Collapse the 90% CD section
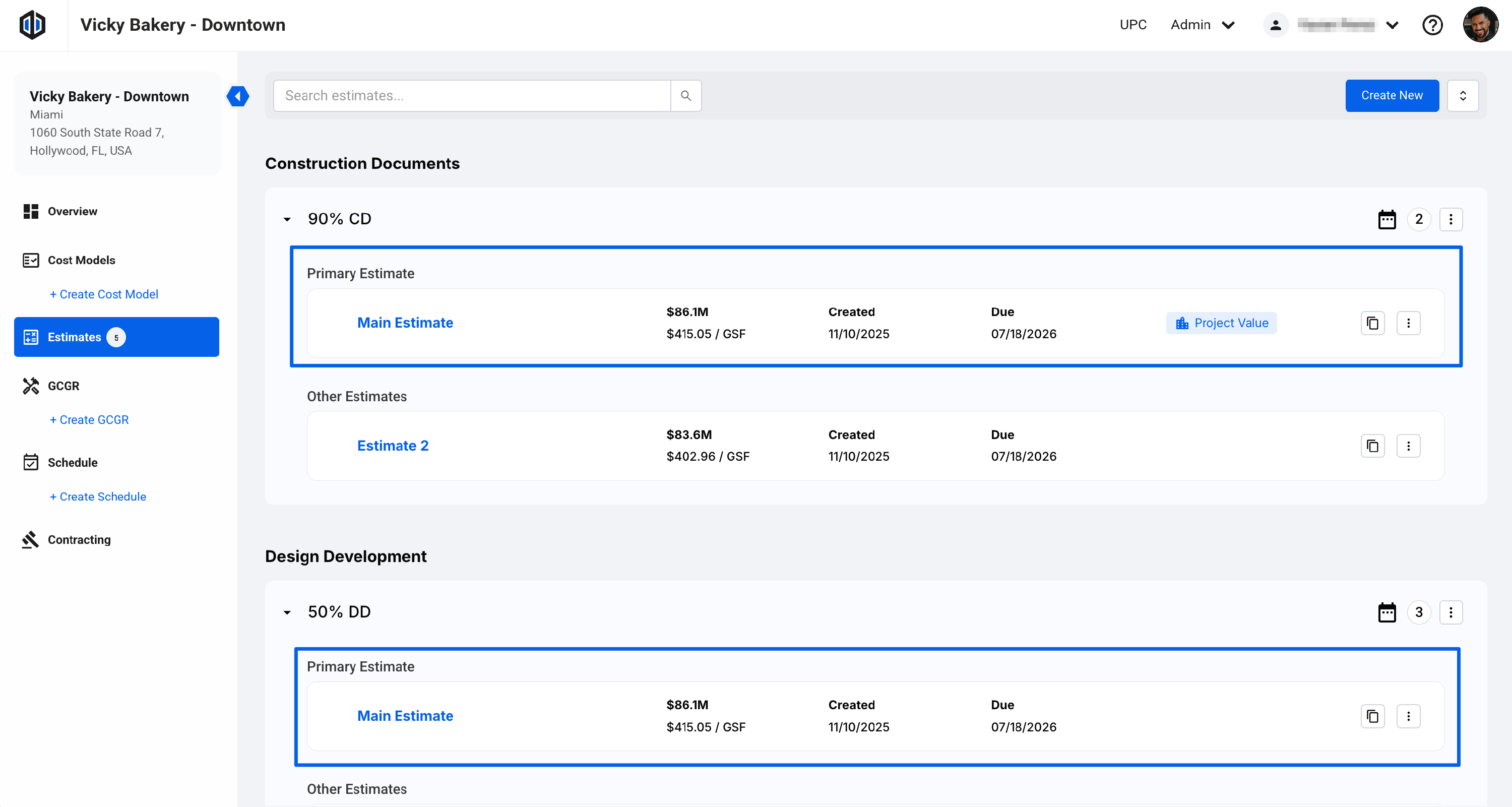Viewport: 1512px width, 807px height. pyautogui.click(x=287, y=219)
